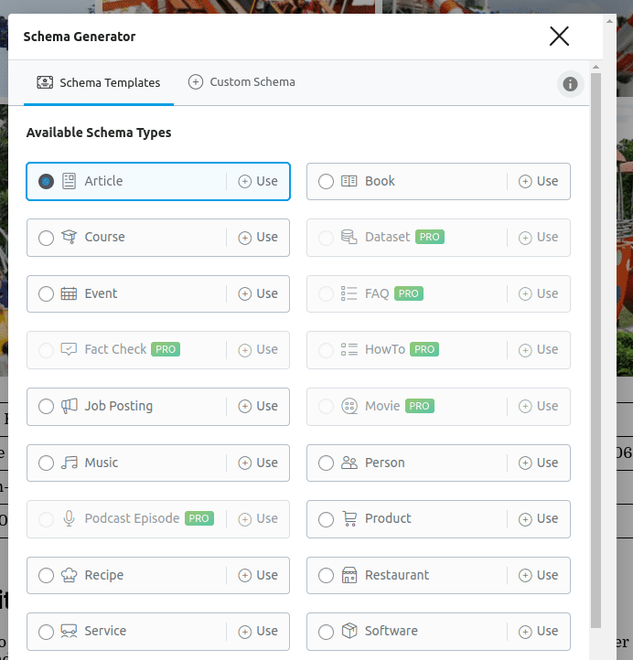Select the Restaurant radio button
Viewport: 633px width, 660px height.
(326, 575)
